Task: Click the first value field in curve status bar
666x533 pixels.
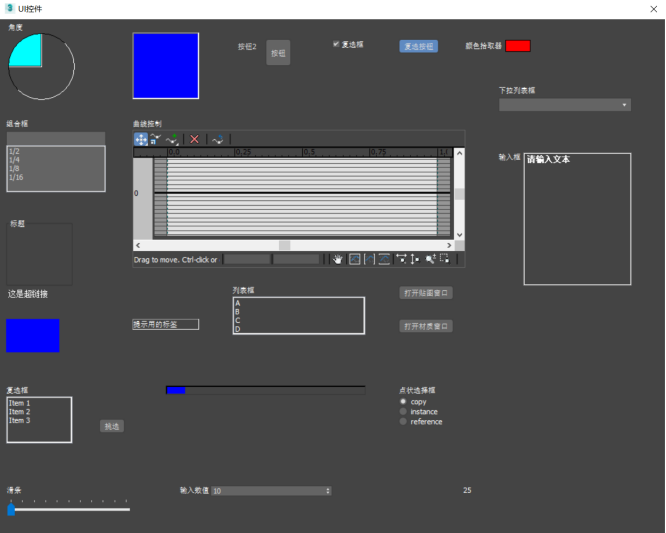Action: (x=247, y=259)
